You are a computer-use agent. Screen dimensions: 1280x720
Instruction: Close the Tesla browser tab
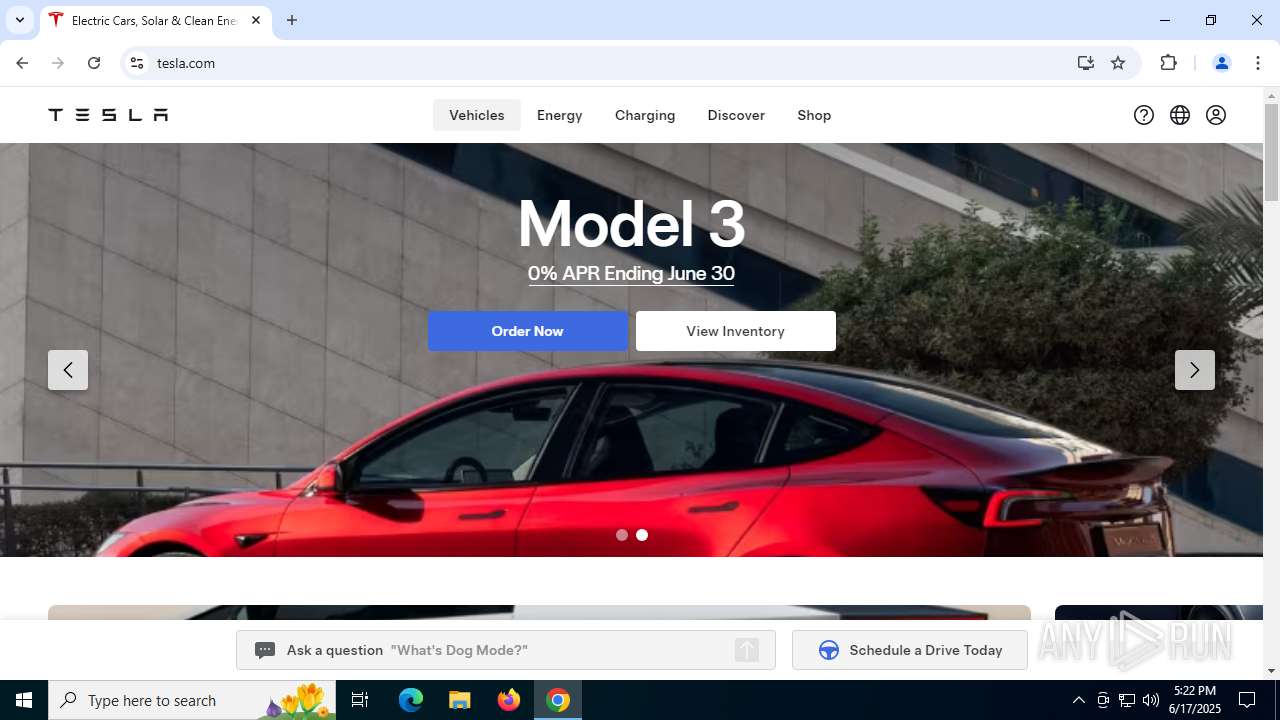pyautogui.click(x=256, y=20)
